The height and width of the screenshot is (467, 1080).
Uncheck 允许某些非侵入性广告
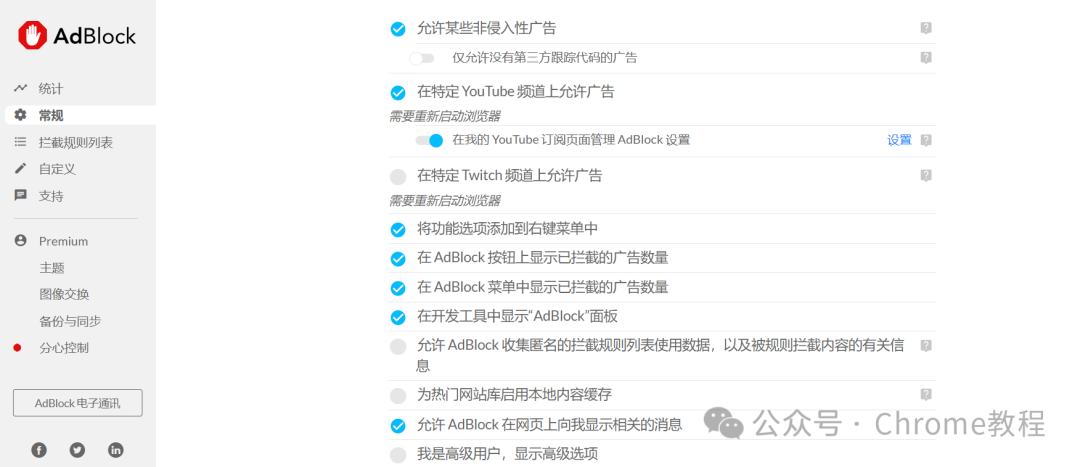click(398, 29)
